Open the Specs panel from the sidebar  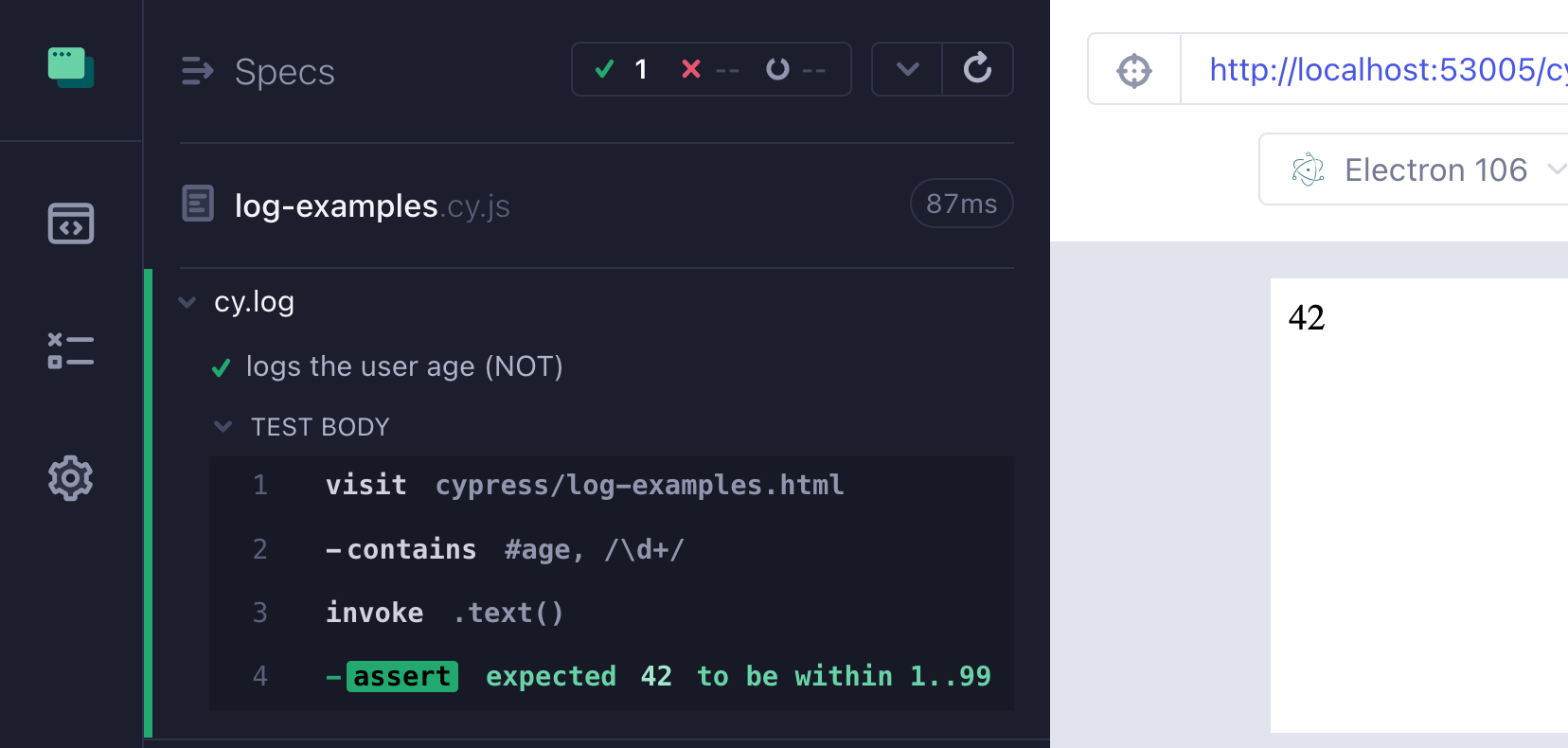coord(71,223)
